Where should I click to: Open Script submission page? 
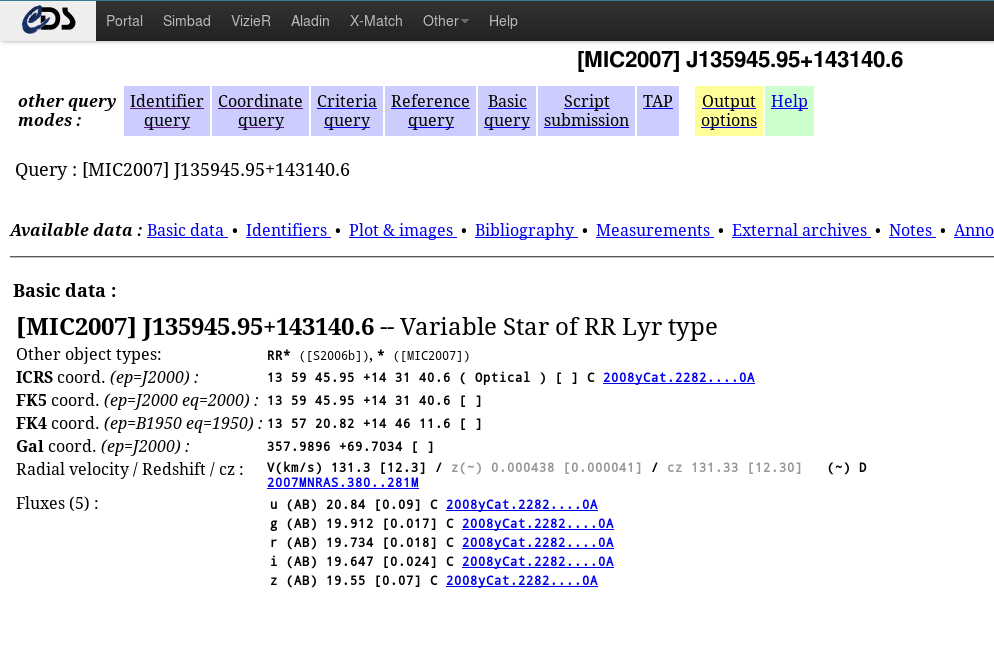586,111
